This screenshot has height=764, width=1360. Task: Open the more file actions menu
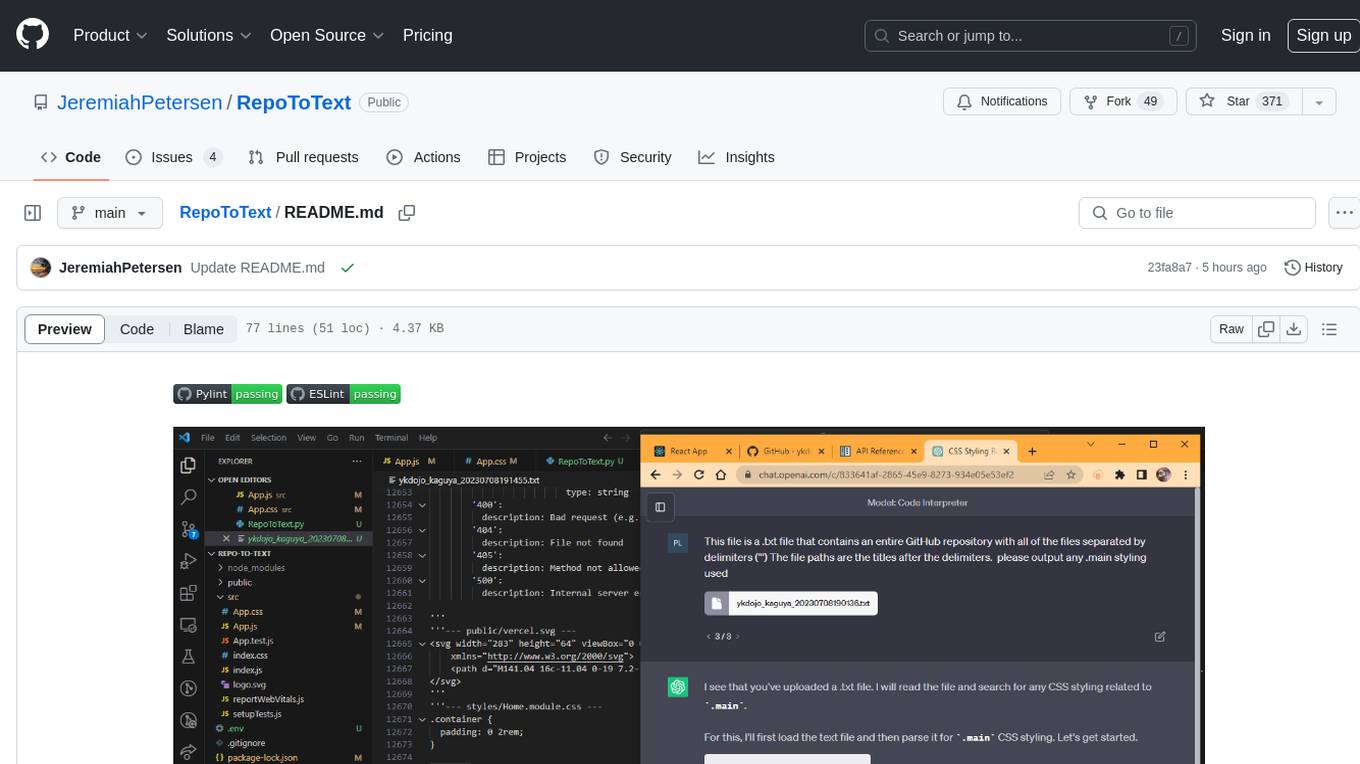(x=1344, y=213)
